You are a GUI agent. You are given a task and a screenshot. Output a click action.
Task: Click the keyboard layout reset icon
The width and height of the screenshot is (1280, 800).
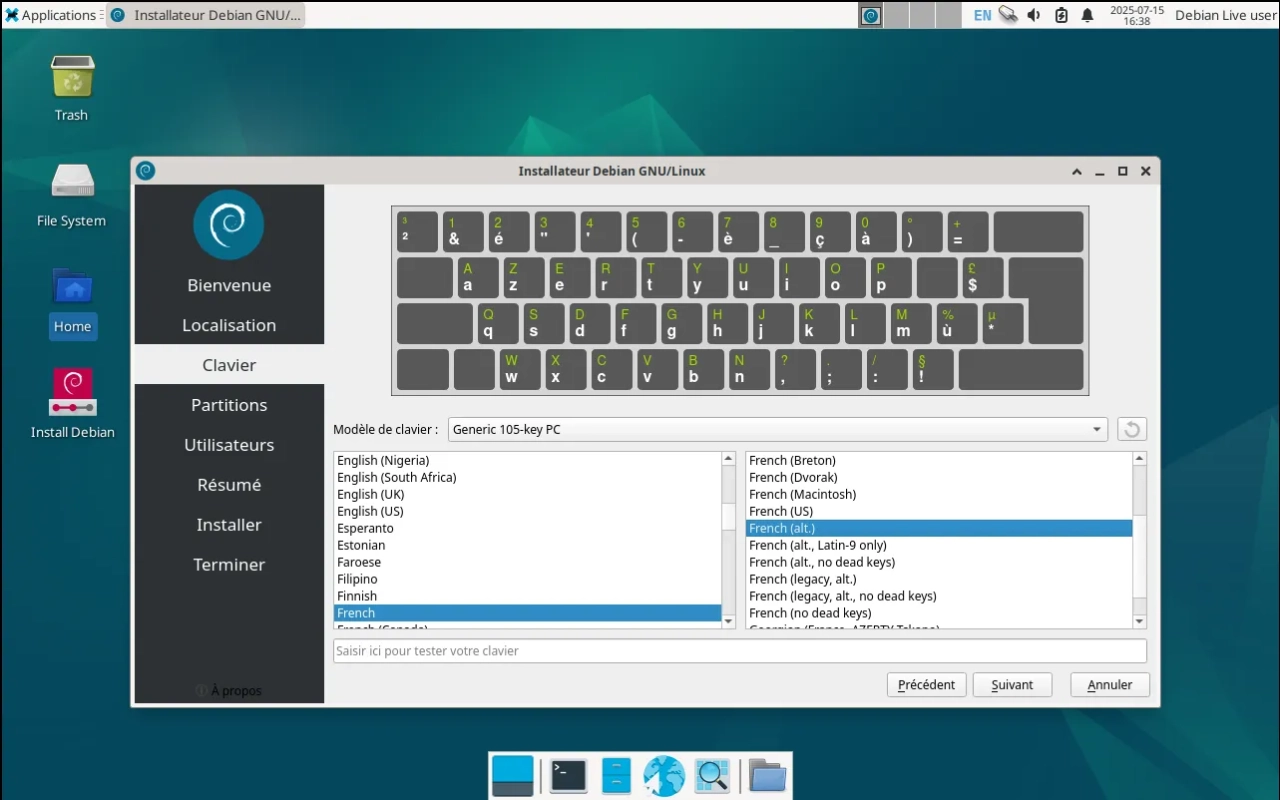(x=1131, y=429)
